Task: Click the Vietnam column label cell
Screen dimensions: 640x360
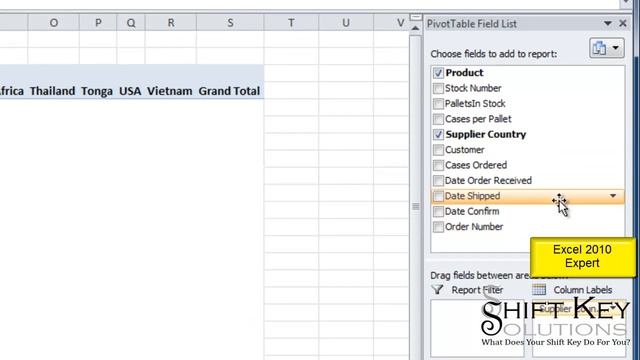Action: pyautogui.click(x=170, y=91)
